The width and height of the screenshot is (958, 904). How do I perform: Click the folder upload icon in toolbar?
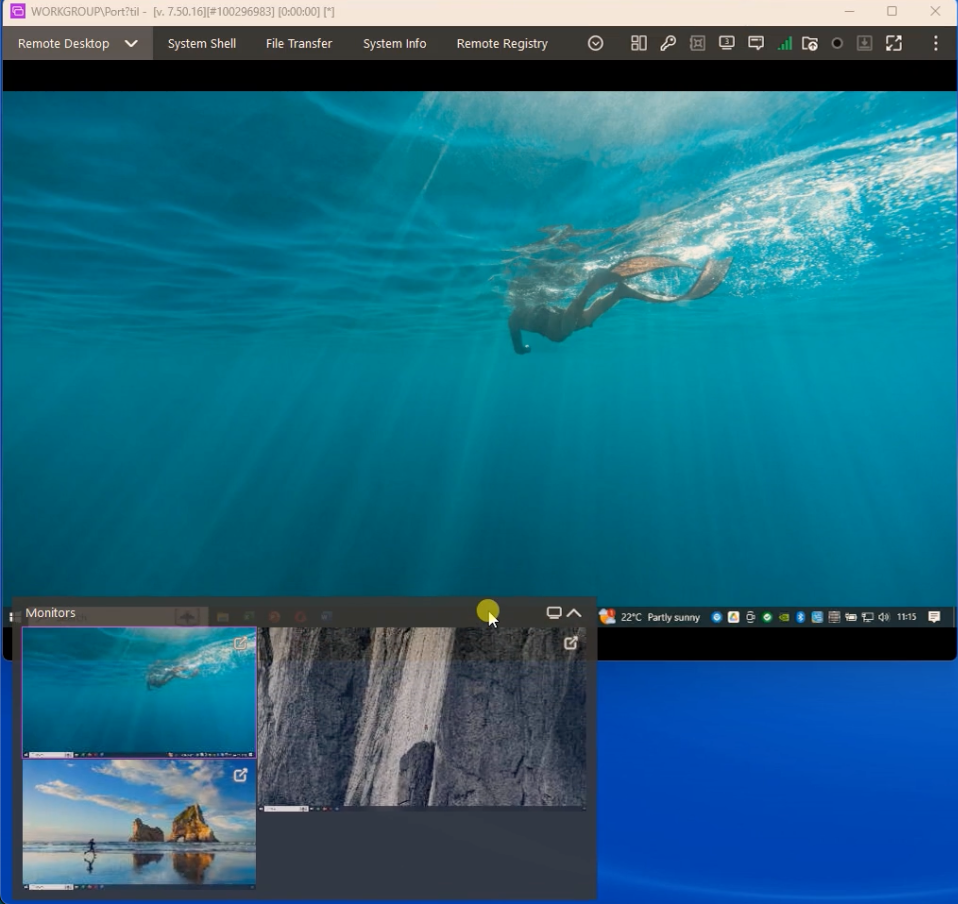coord(810,44)
